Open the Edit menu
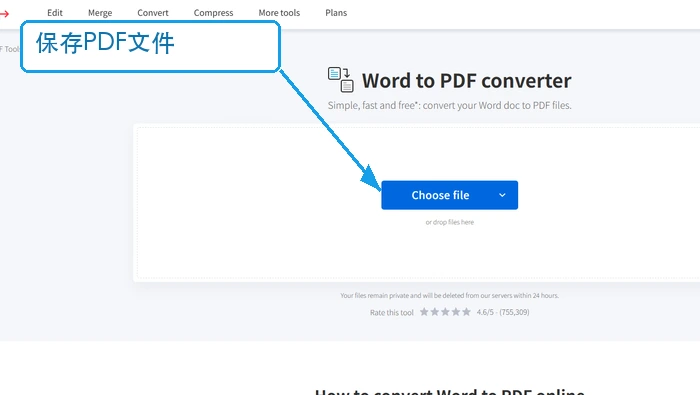 55,13
